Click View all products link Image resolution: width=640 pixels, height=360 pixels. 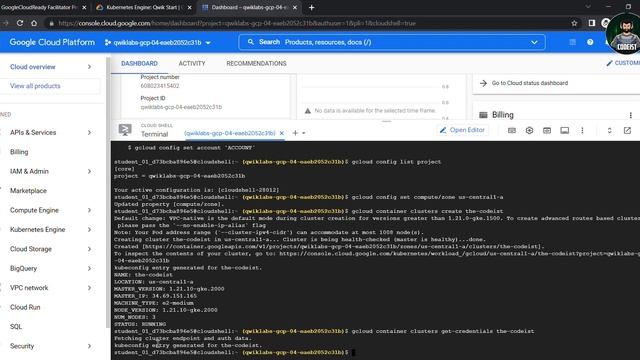point(35,86)
